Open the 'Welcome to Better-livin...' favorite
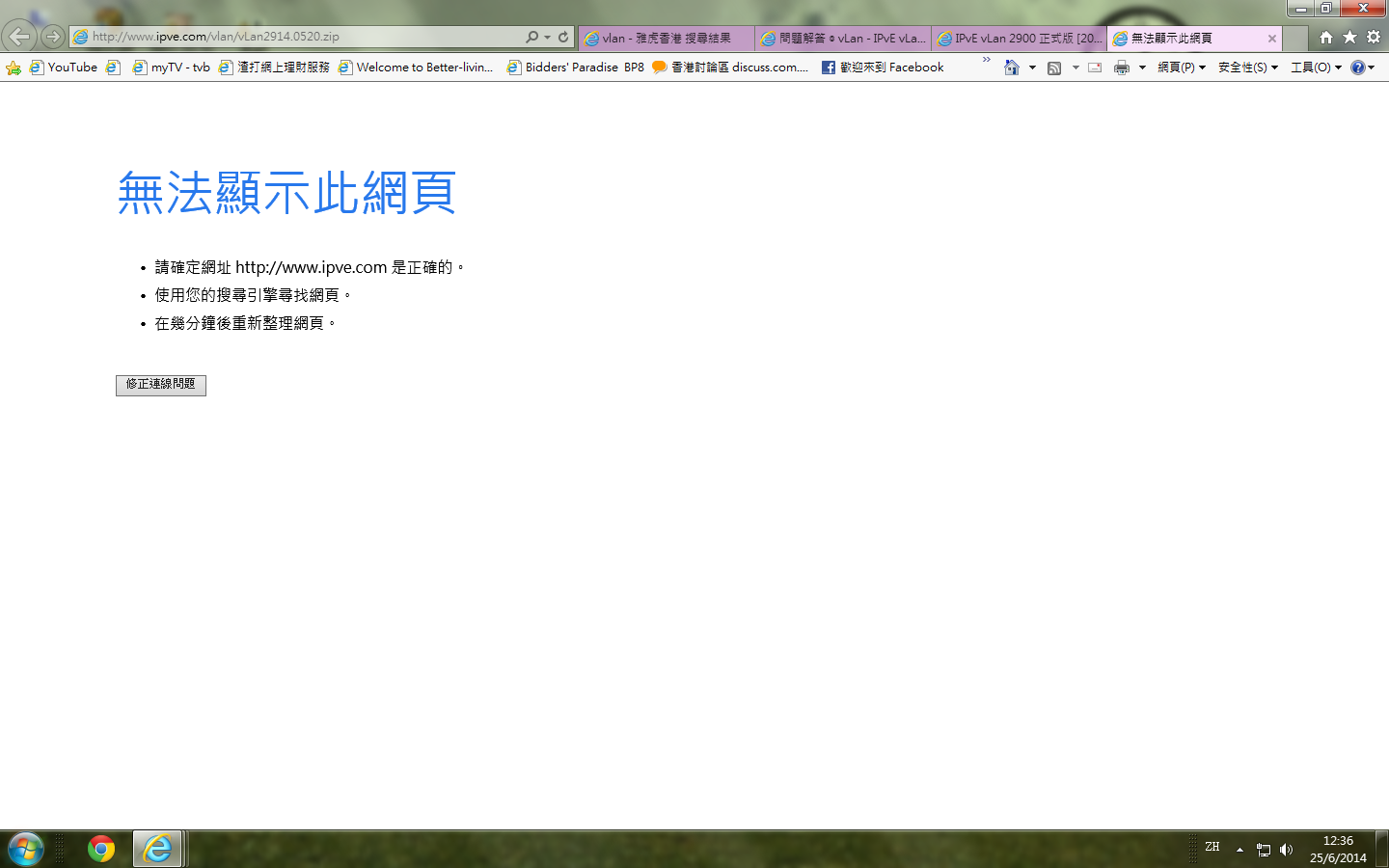1389x868 pixels. [x=416, y=68]
